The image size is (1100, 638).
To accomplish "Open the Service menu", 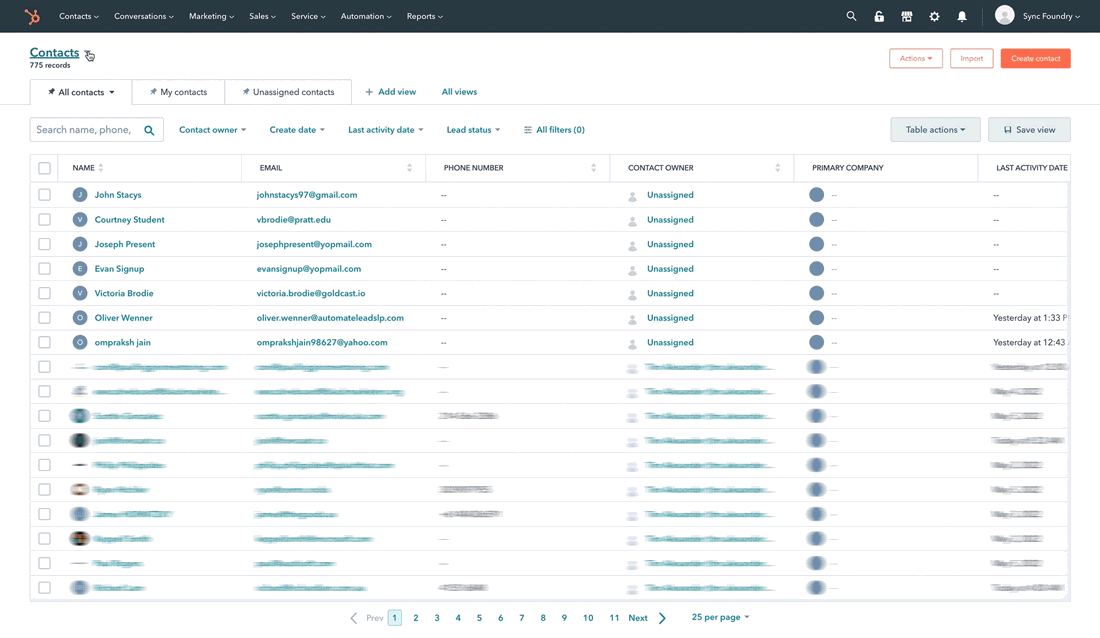I will click(308, 16).
